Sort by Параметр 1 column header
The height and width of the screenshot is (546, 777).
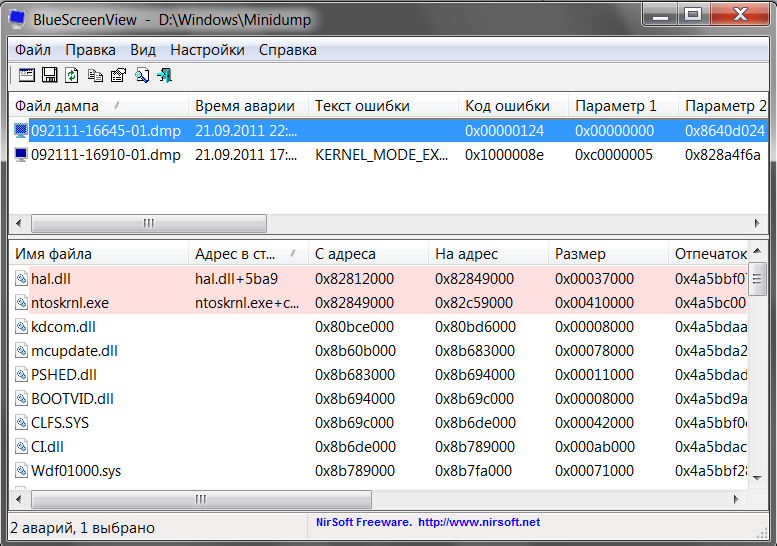(623, 106)
